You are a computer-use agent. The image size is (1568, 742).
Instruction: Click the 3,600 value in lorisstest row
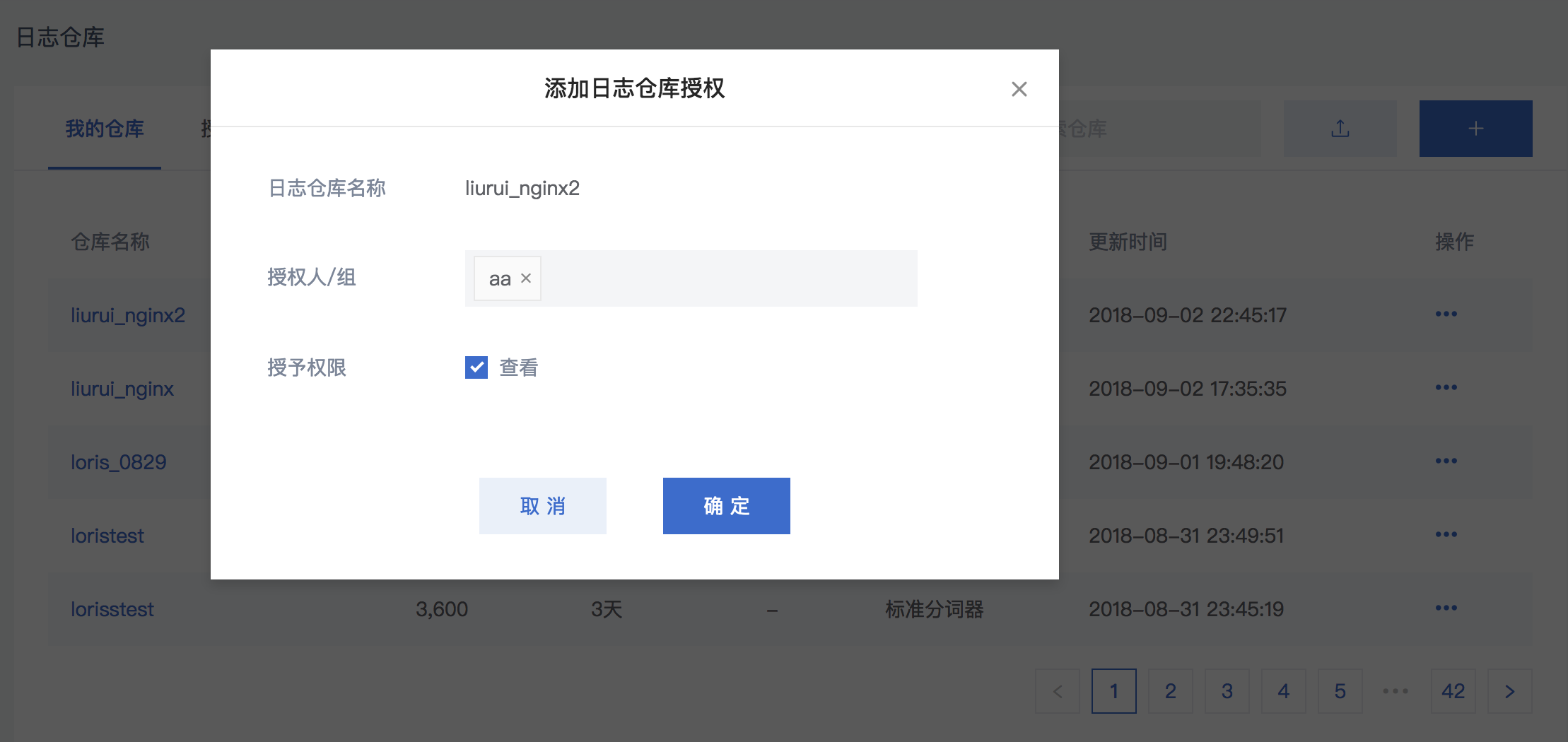[x=442, y=609]
